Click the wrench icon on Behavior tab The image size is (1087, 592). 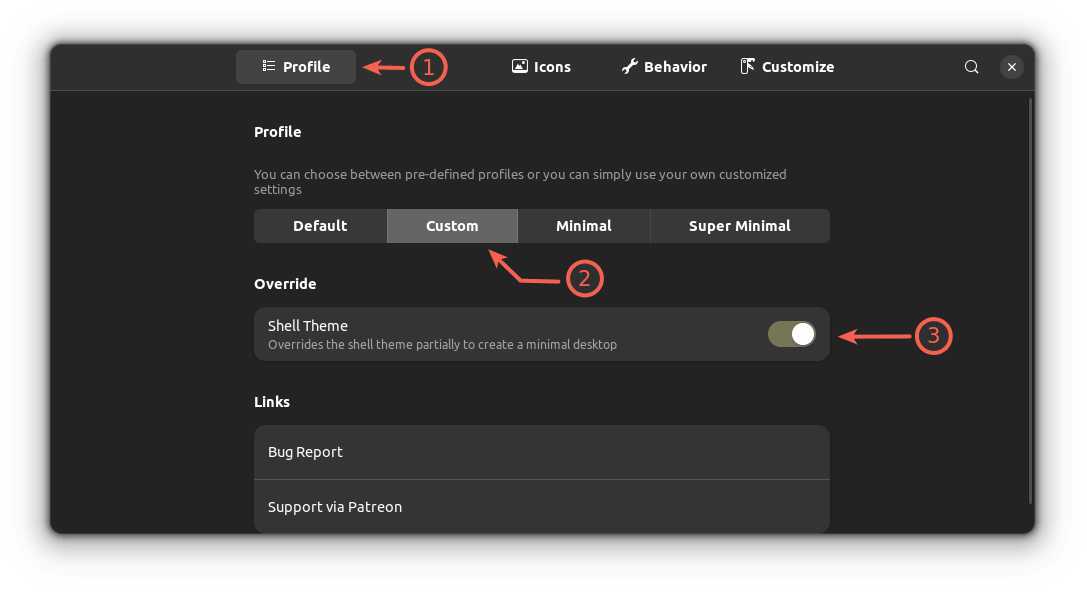629,67
